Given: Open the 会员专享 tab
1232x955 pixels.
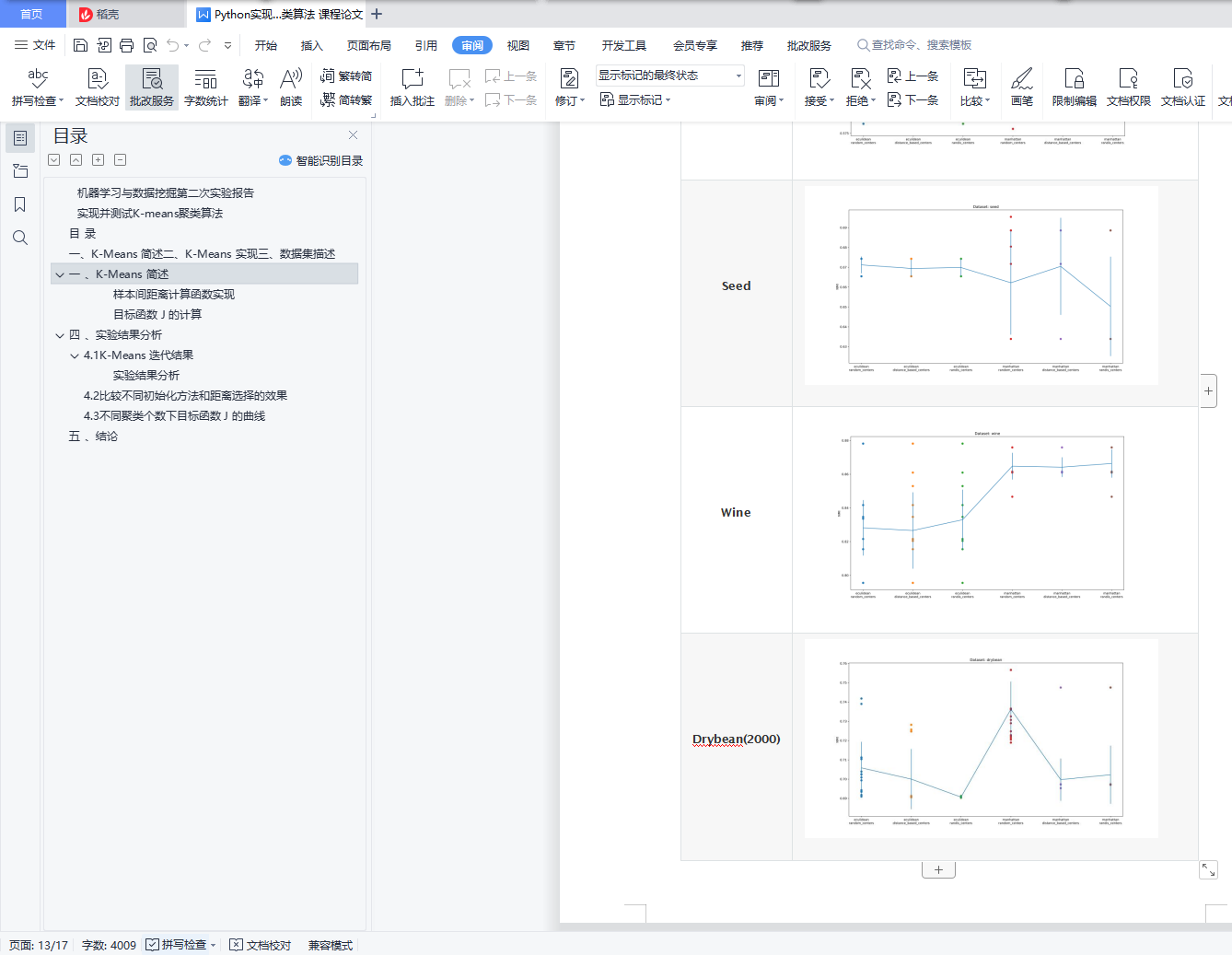Looking at the screenshot, I should click(695, 45).
